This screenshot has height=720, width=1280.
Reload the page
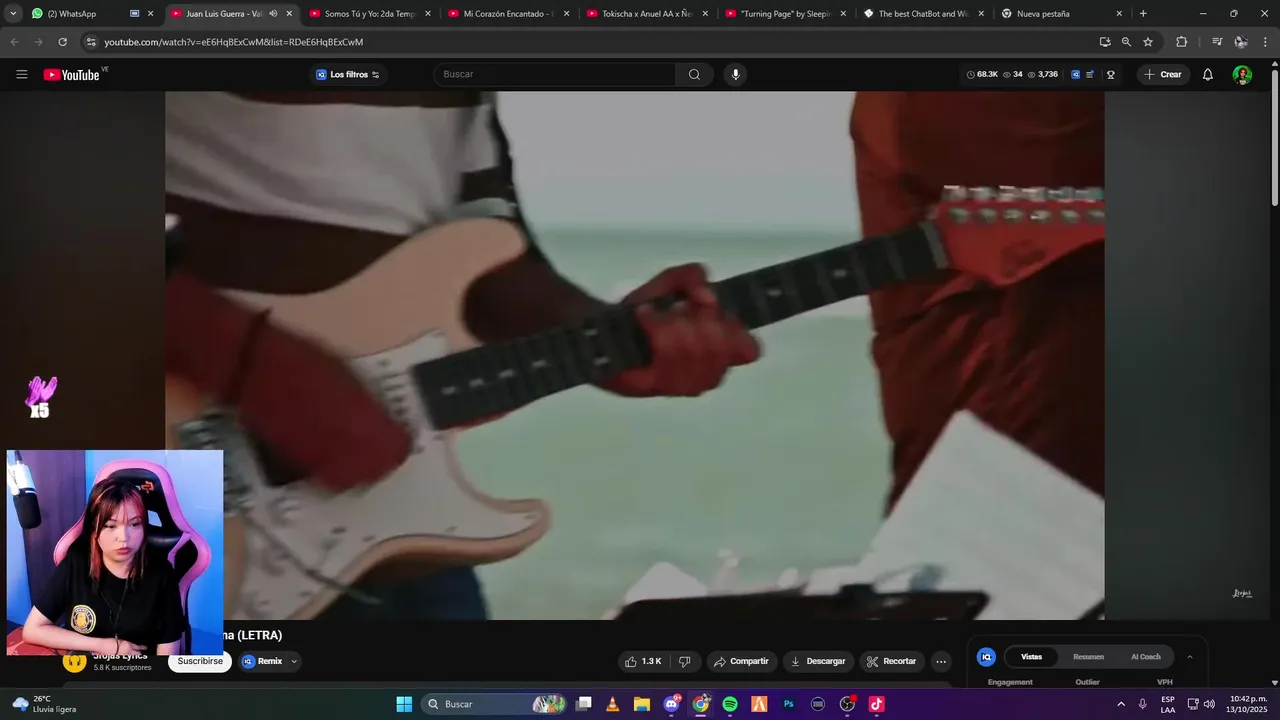point(62,42)
